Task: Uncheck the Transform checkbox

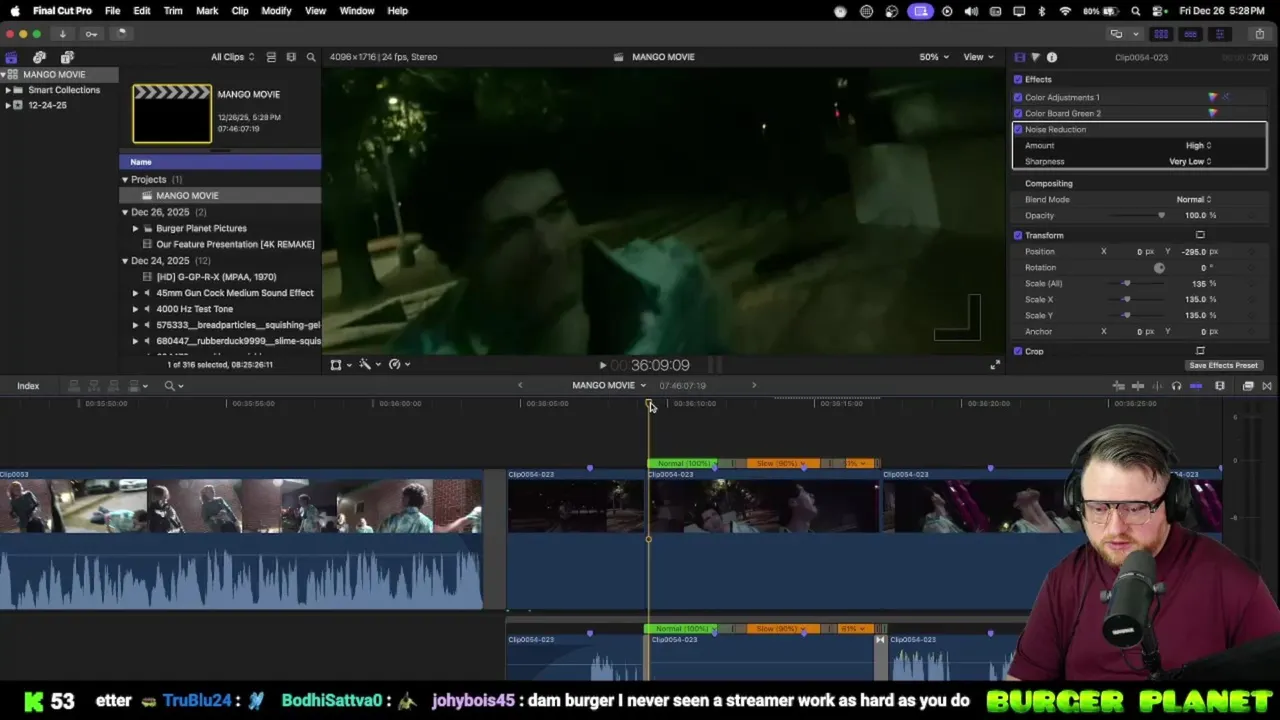Action: click(1018, 235)
